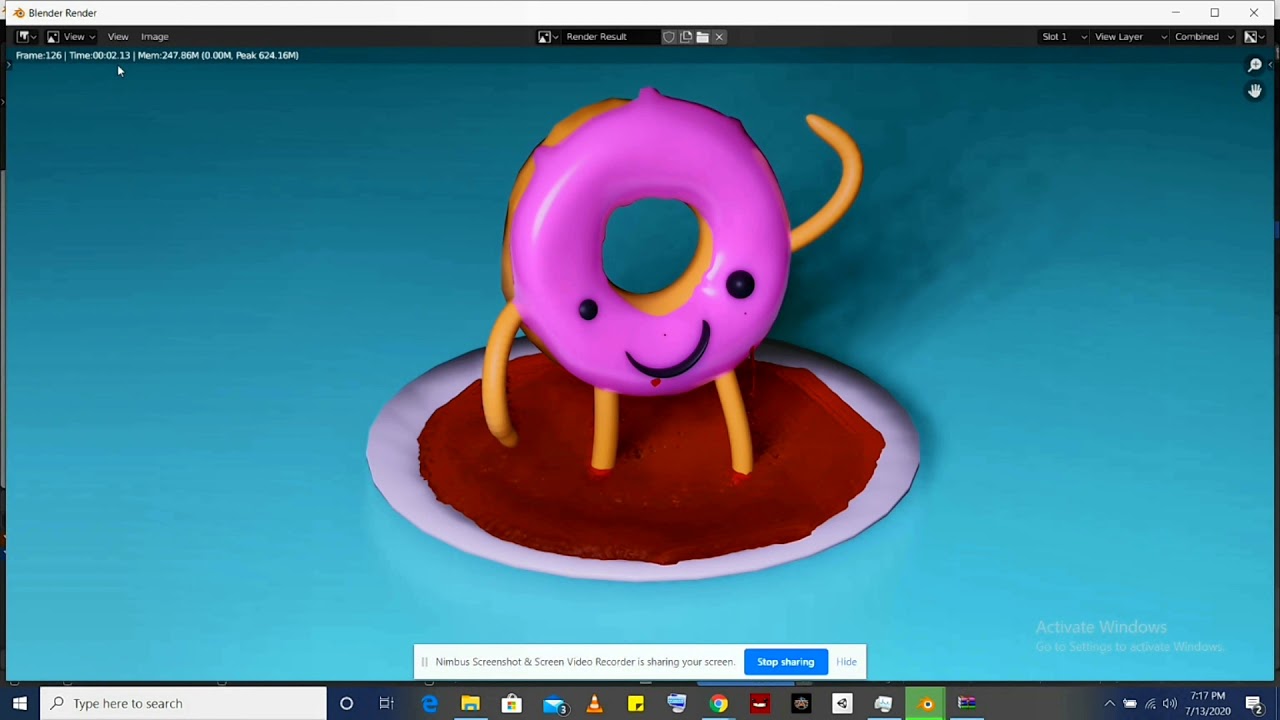
Task: Click the Render Result name field
Action: click(610, 37)
